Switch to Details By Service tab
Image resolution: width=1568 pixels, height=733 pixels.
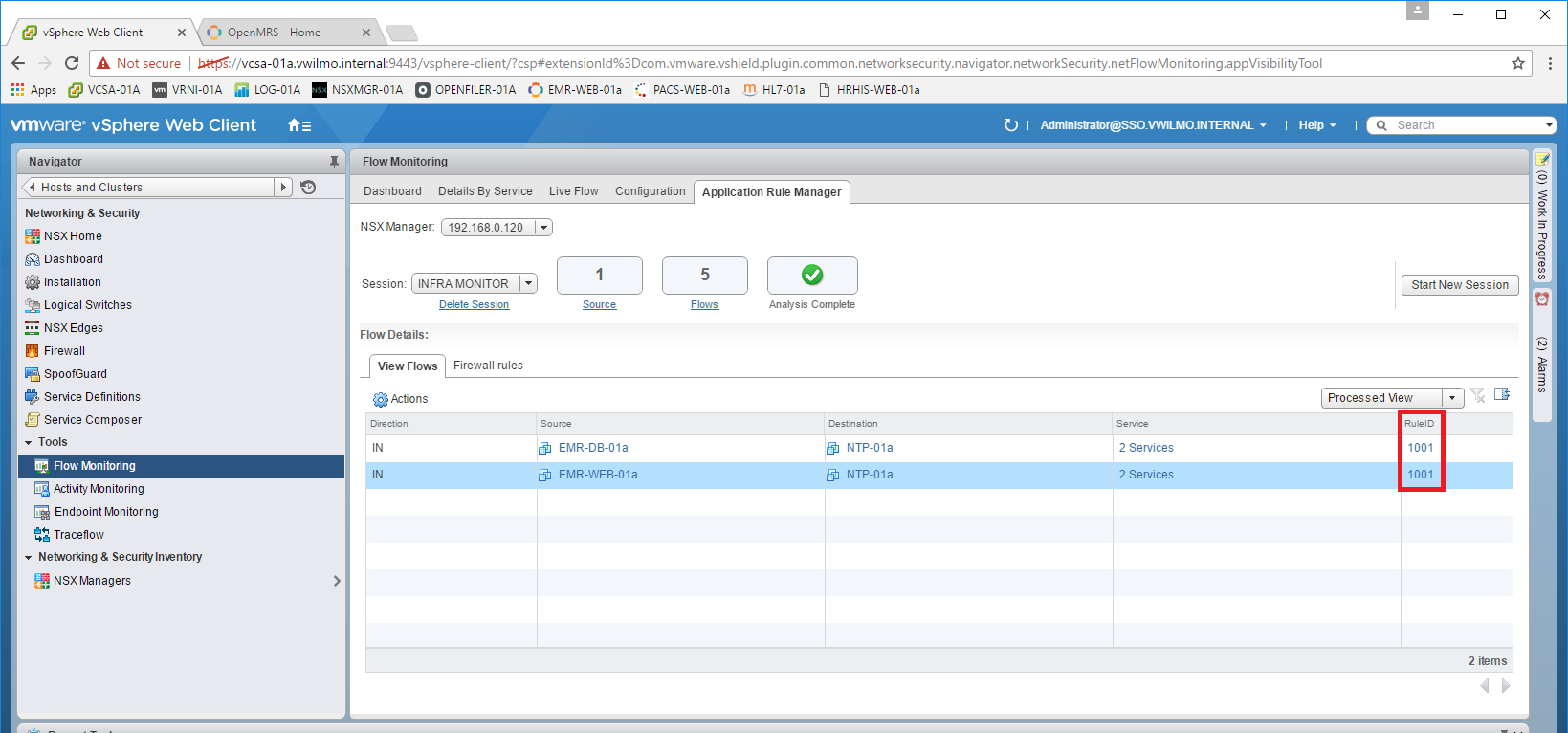click(x=485, y=191)
